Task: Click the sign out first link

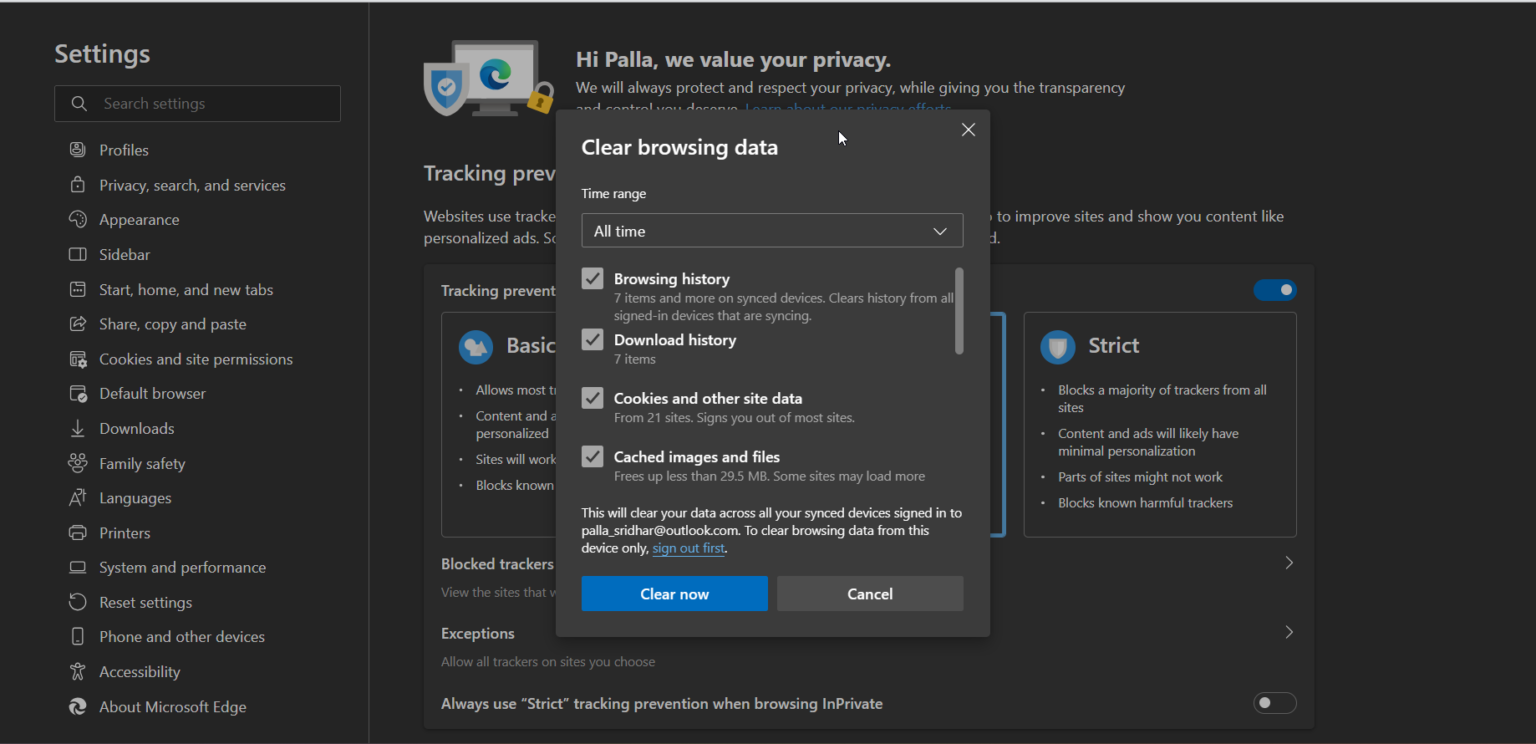Action: pos(688,548)
